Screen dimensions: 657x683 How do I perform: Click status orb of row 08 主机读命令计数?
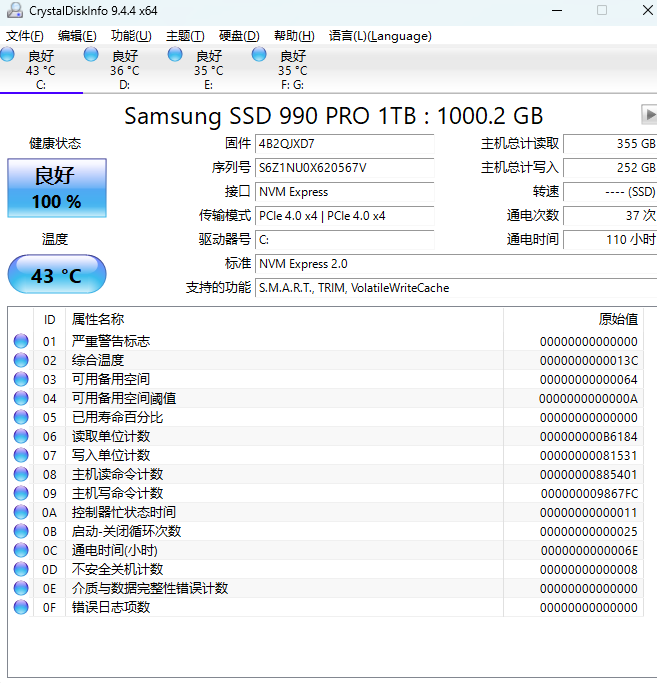coord(21,474)
